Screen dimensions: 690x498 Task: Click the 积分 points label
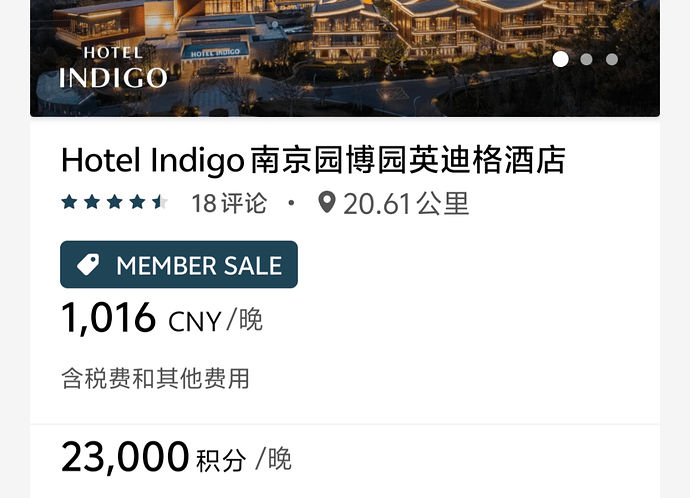[x=221, y=461]
